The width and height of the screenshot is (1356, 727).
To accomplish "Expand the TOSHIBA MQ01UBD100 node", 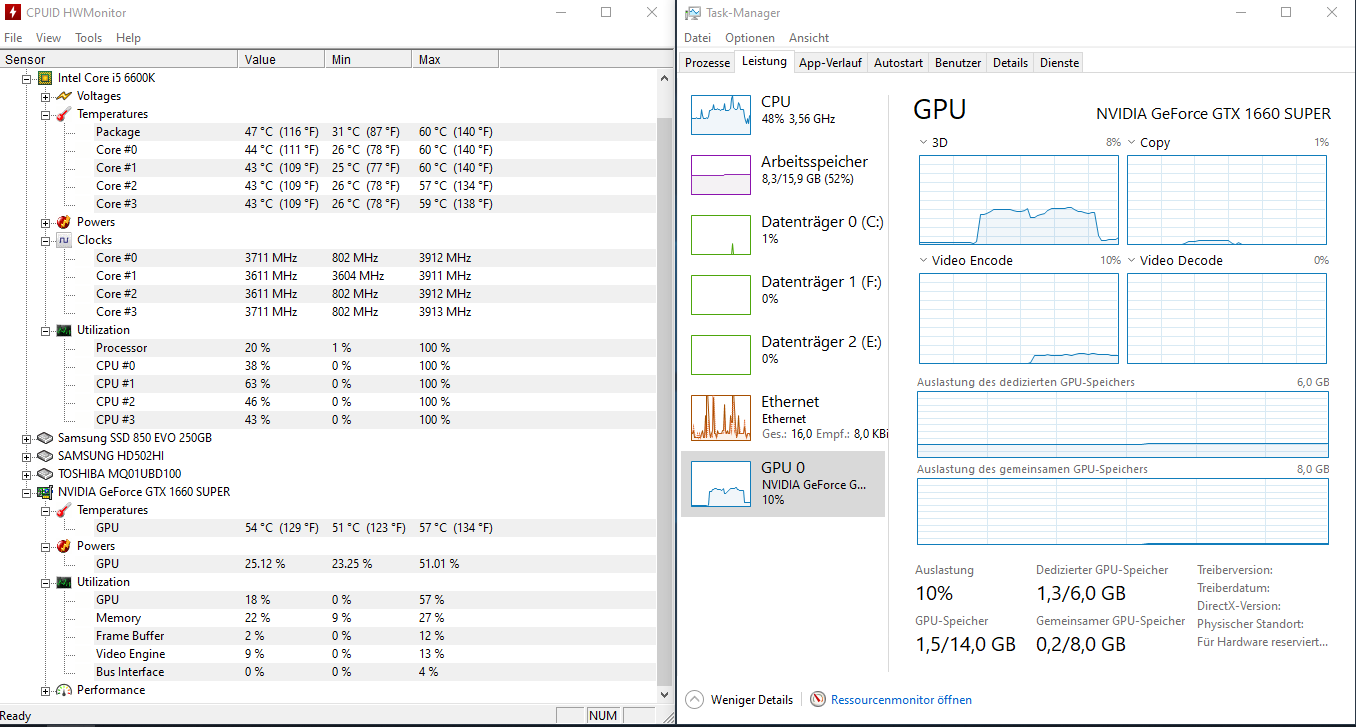I will point(27,474).
